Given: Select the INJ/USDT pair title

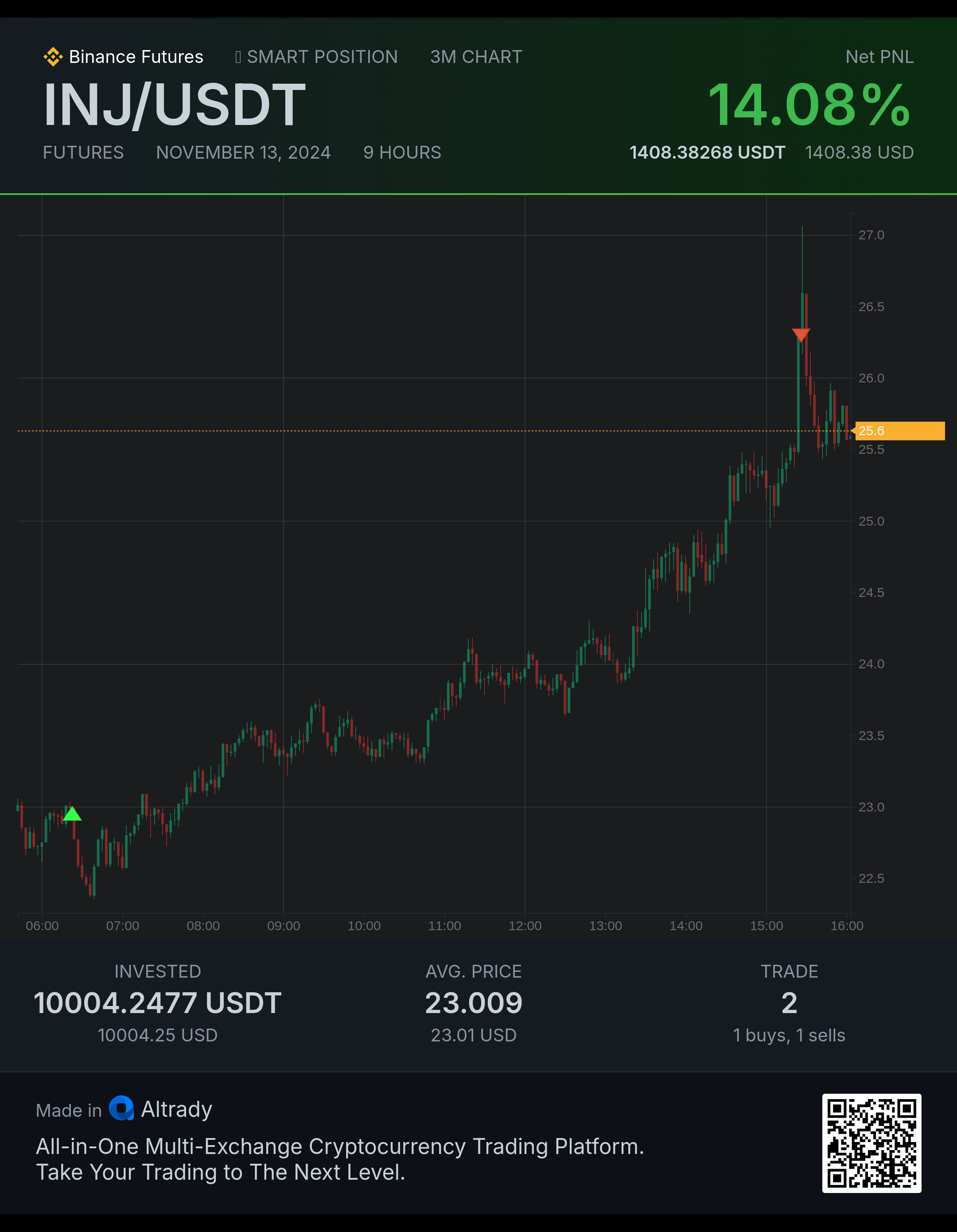Looking at the screenshot, I should pyautogui.click(x=174, y=105).
